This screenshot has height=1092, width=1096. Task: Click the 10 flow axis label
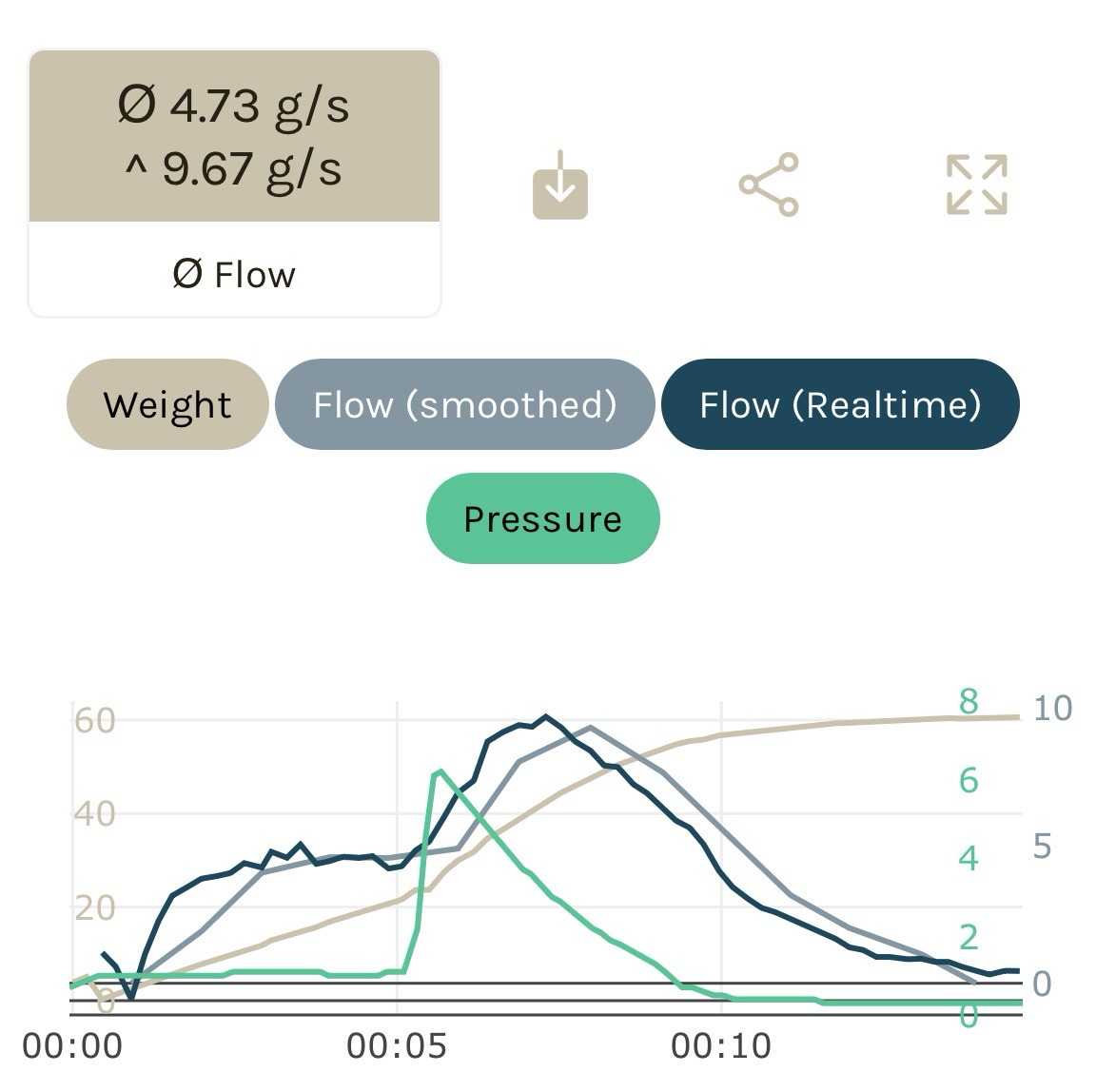click(1052, 709)
